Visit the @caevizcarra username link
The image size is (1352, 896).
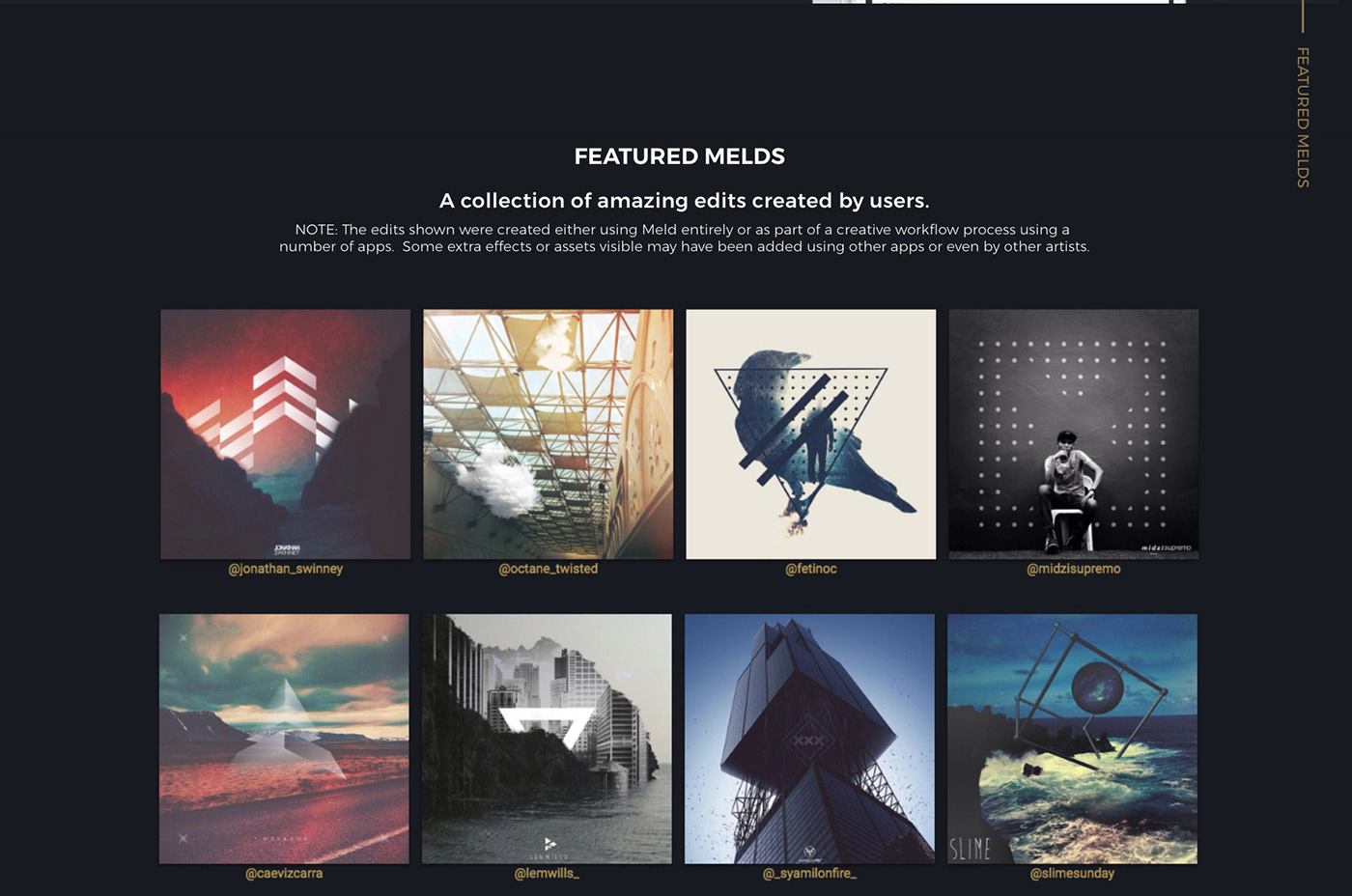[284, 873]
